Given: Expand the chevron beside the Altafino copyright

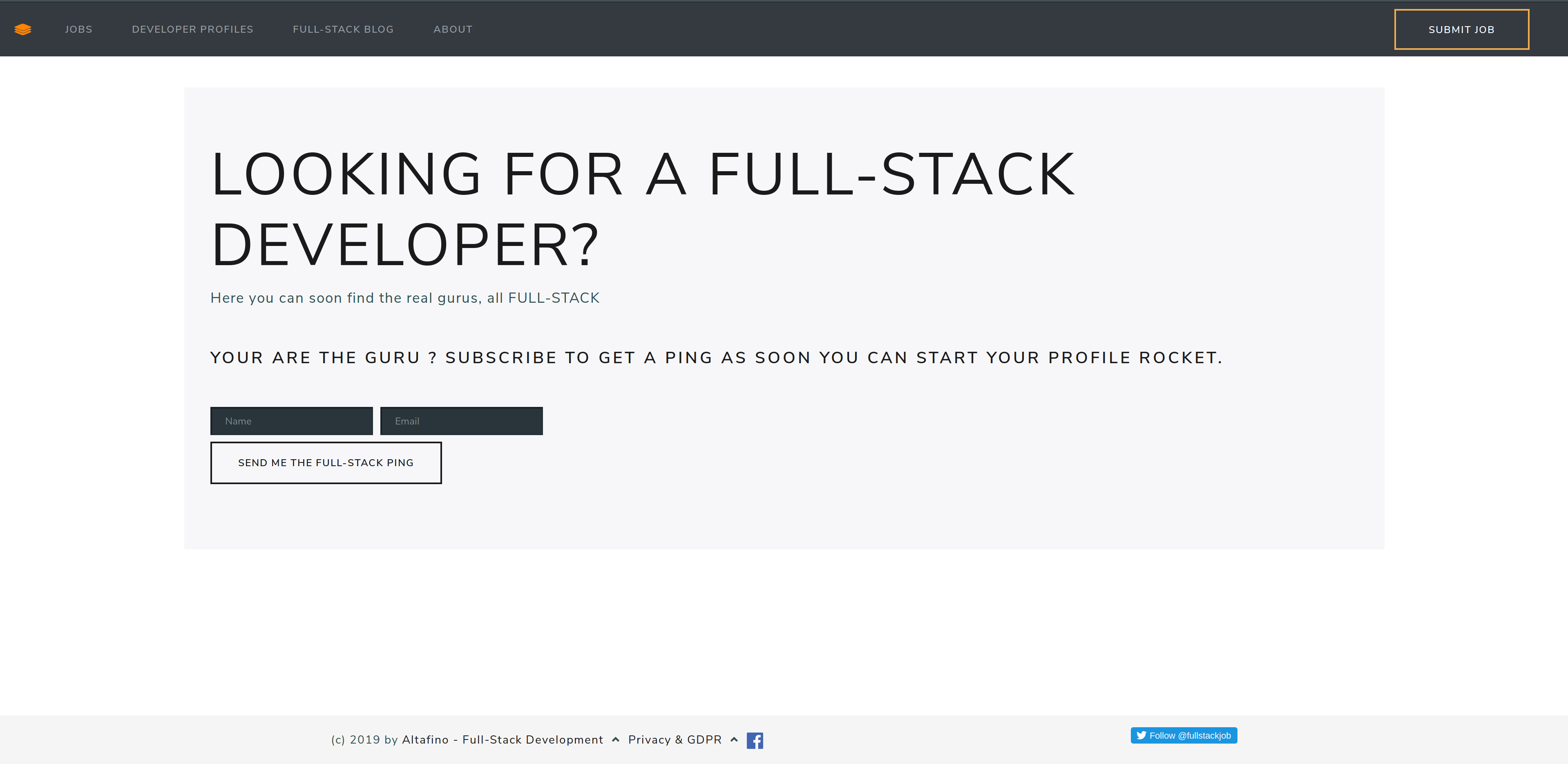Looking at the screenshot, I should [x=615, y=739].
